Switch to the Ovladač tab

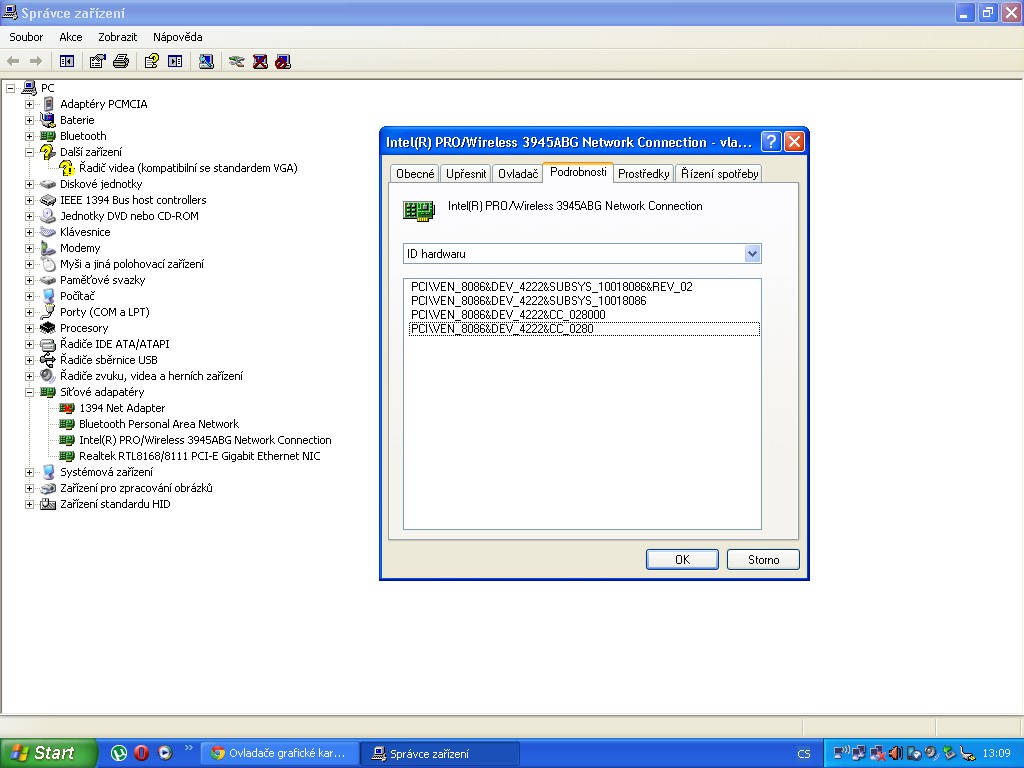coord(518,174)
